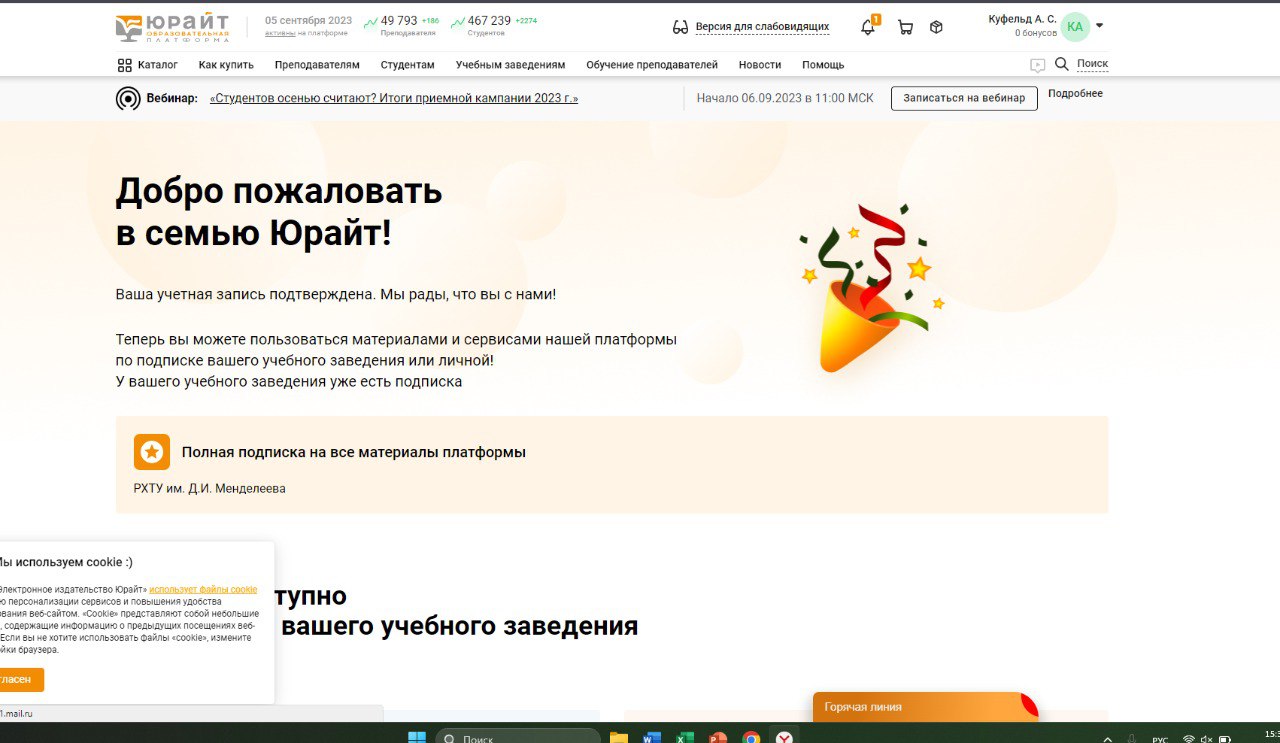Open Учебным заведениям menu item

pos(510,65)
